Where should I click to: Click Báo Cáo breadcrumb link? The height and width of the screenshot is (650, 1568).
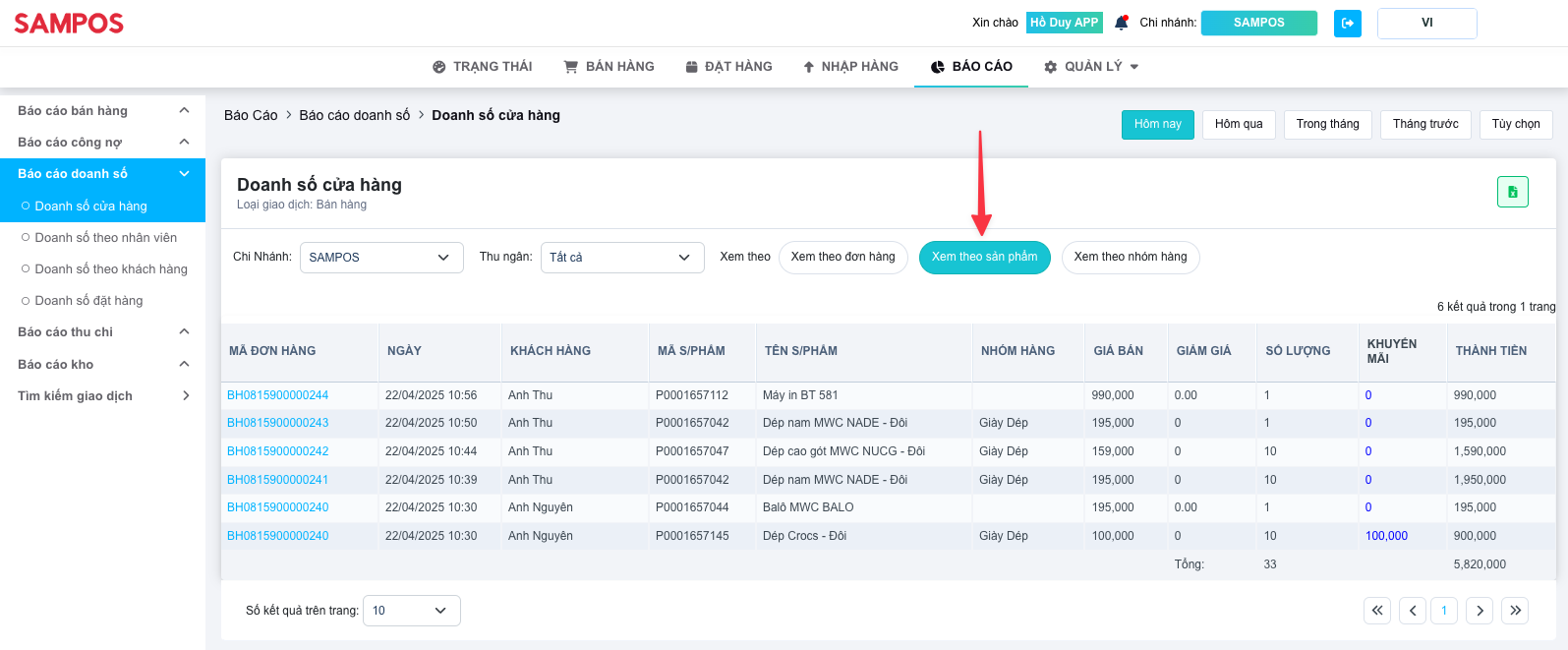coord(251,115)
